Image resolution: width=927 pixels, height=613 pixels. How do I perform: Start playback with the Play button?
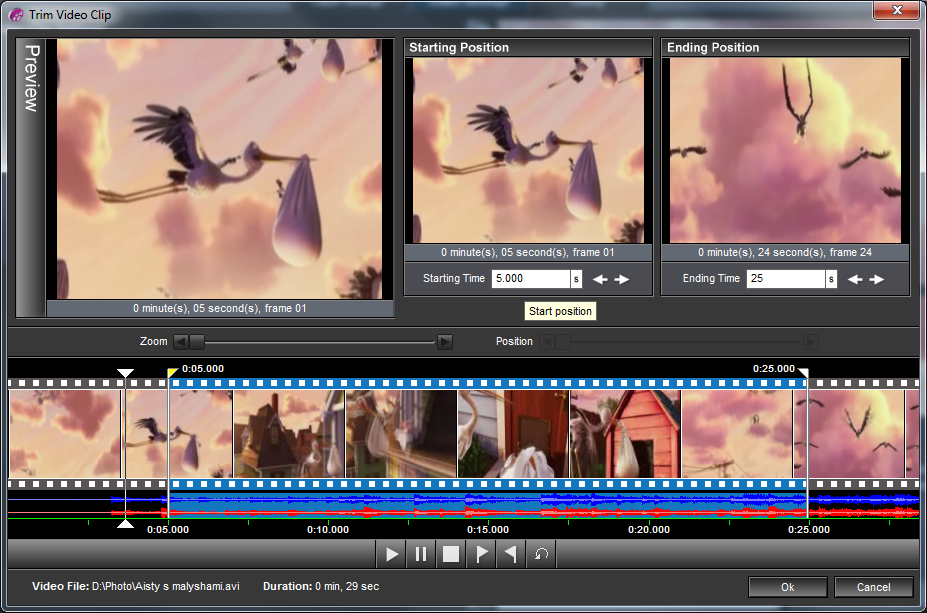pyautogui.click(x=391, y=554)
